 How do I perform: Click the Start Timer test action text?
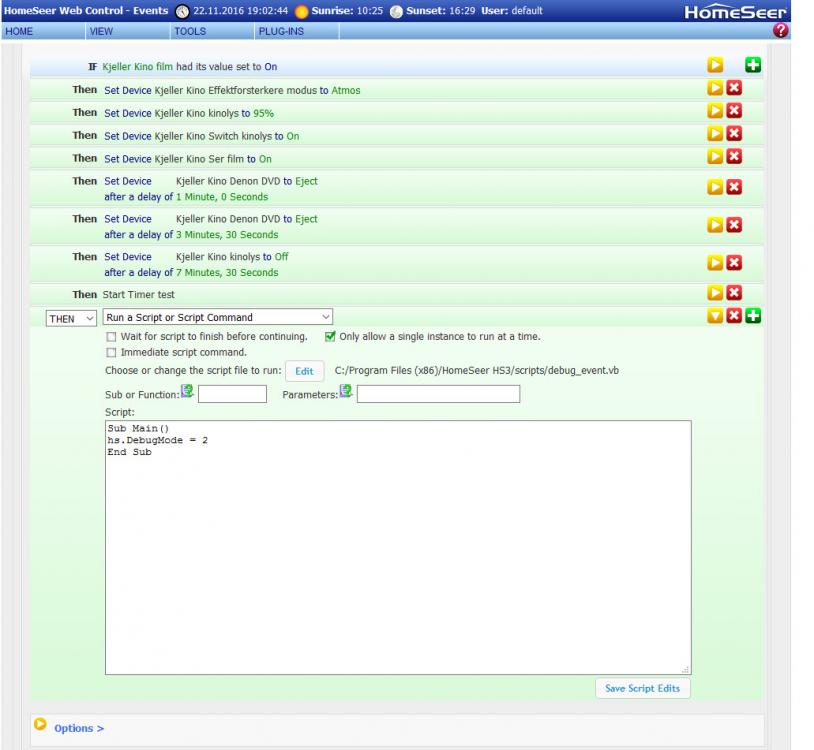coord(139,295)
